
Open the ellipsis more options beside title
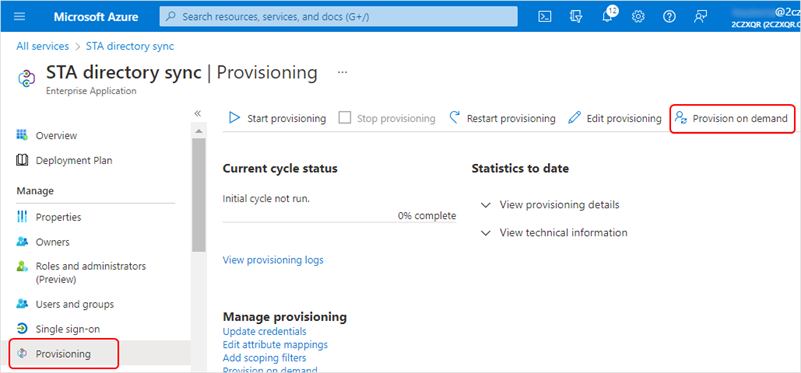(342, 72)
